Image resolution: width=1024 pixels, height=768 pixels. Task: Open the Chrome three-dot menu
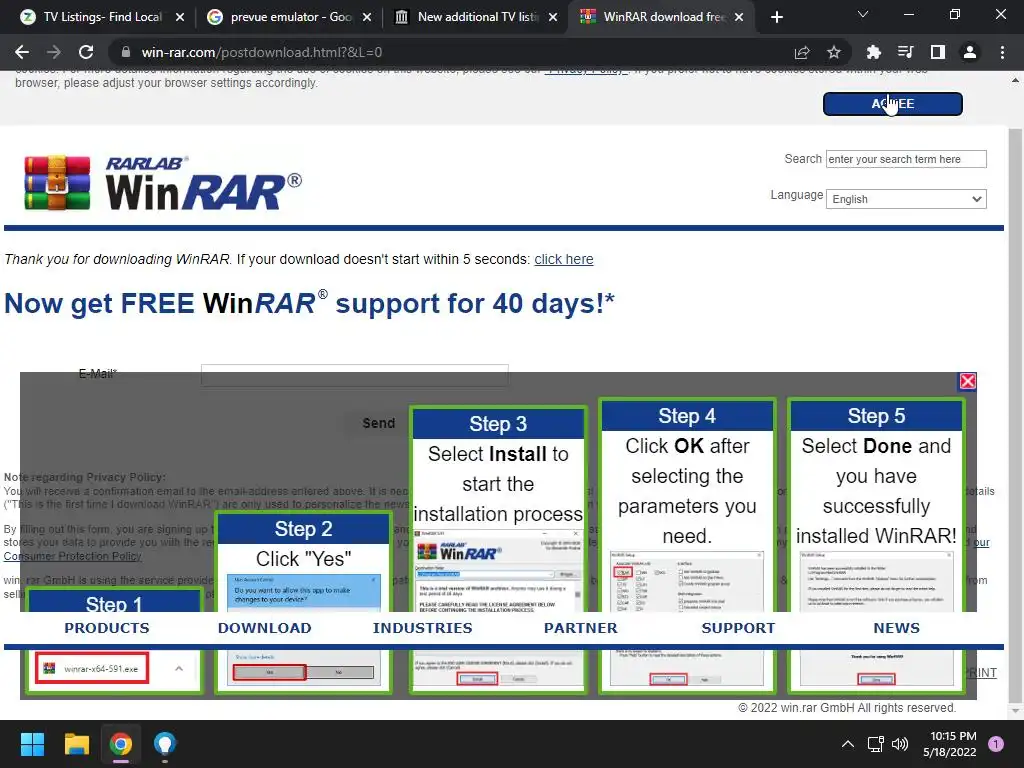click(x=1002, y=52)
